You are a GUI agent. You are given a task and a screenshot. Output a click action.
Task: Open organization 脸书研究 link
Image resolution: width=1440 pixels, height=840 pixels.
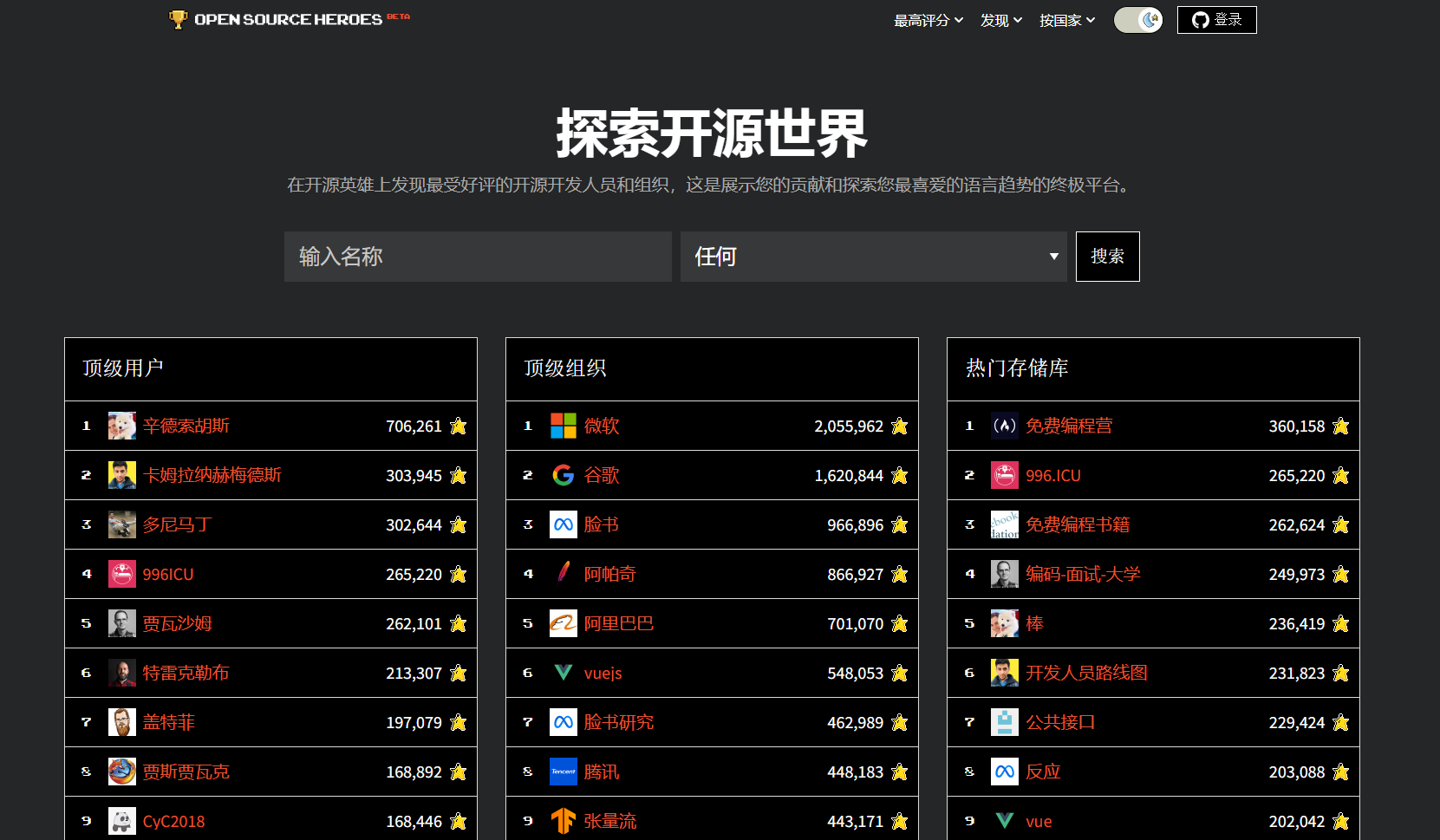coord(619,722)
